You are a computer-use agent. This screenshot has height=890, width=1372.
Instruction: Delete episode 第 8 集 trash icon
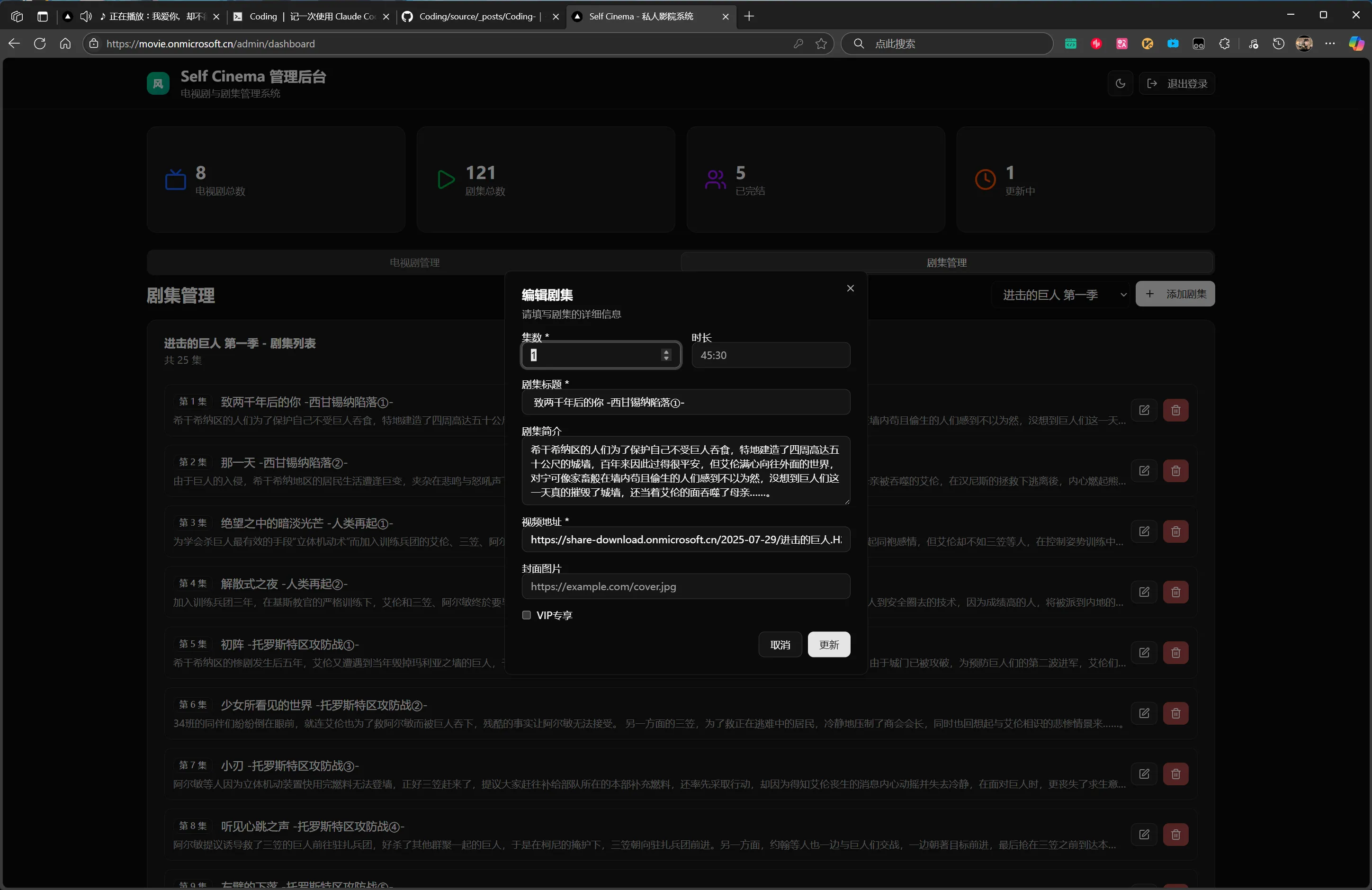click(x=1176, y=834)
